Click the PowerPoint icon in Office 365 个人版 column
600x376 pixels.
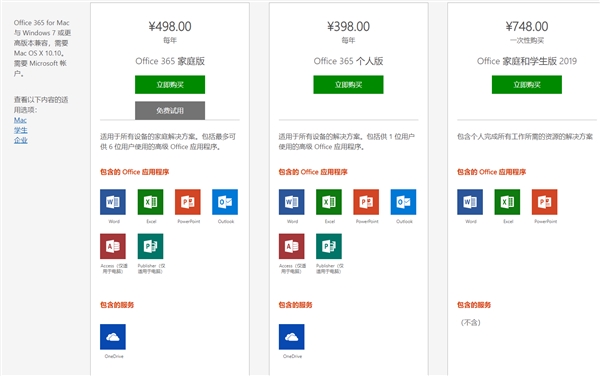pyautogui.click(x=366, y=202)
